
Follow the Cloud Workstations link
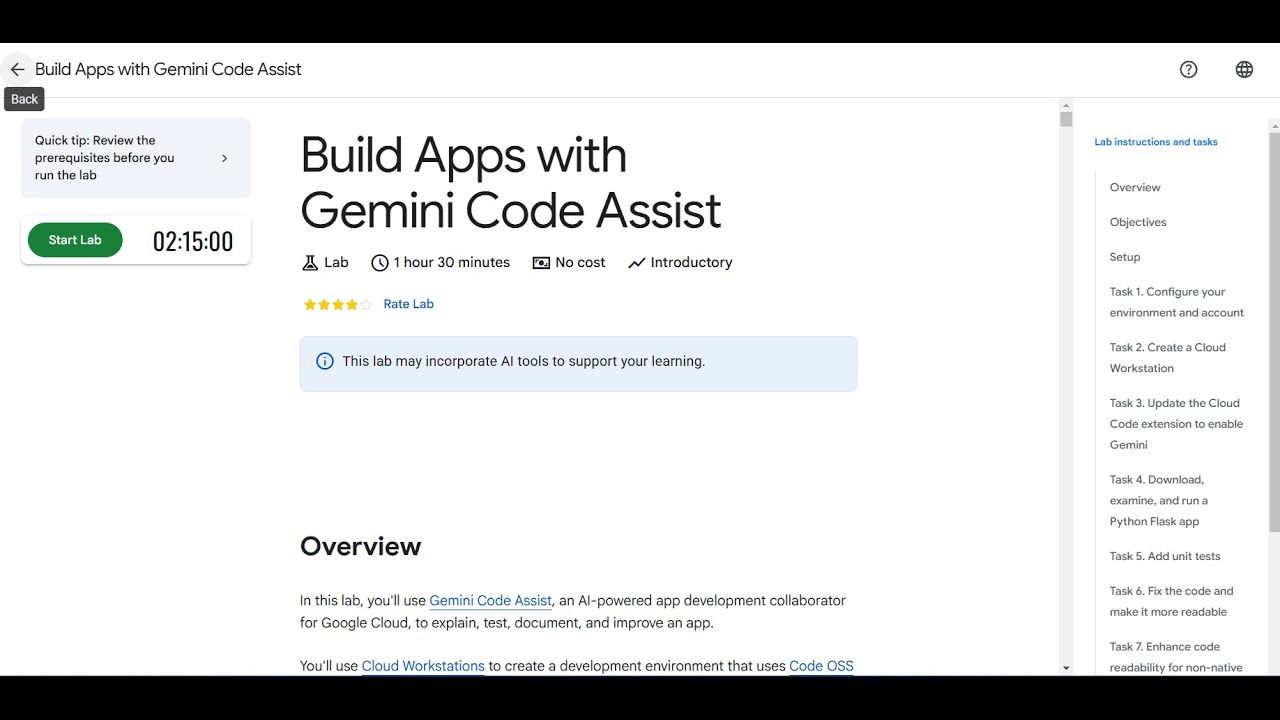(423, 666)
